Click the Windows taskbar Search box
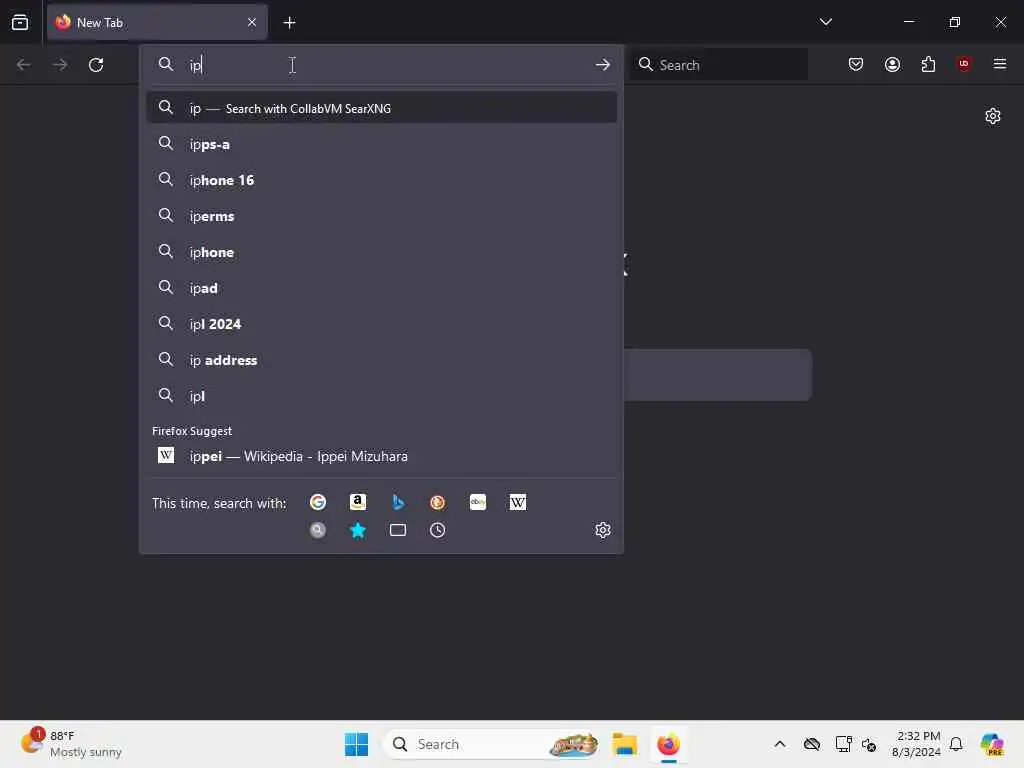This screenshot has width=1024, height=768. coord(491,744)
